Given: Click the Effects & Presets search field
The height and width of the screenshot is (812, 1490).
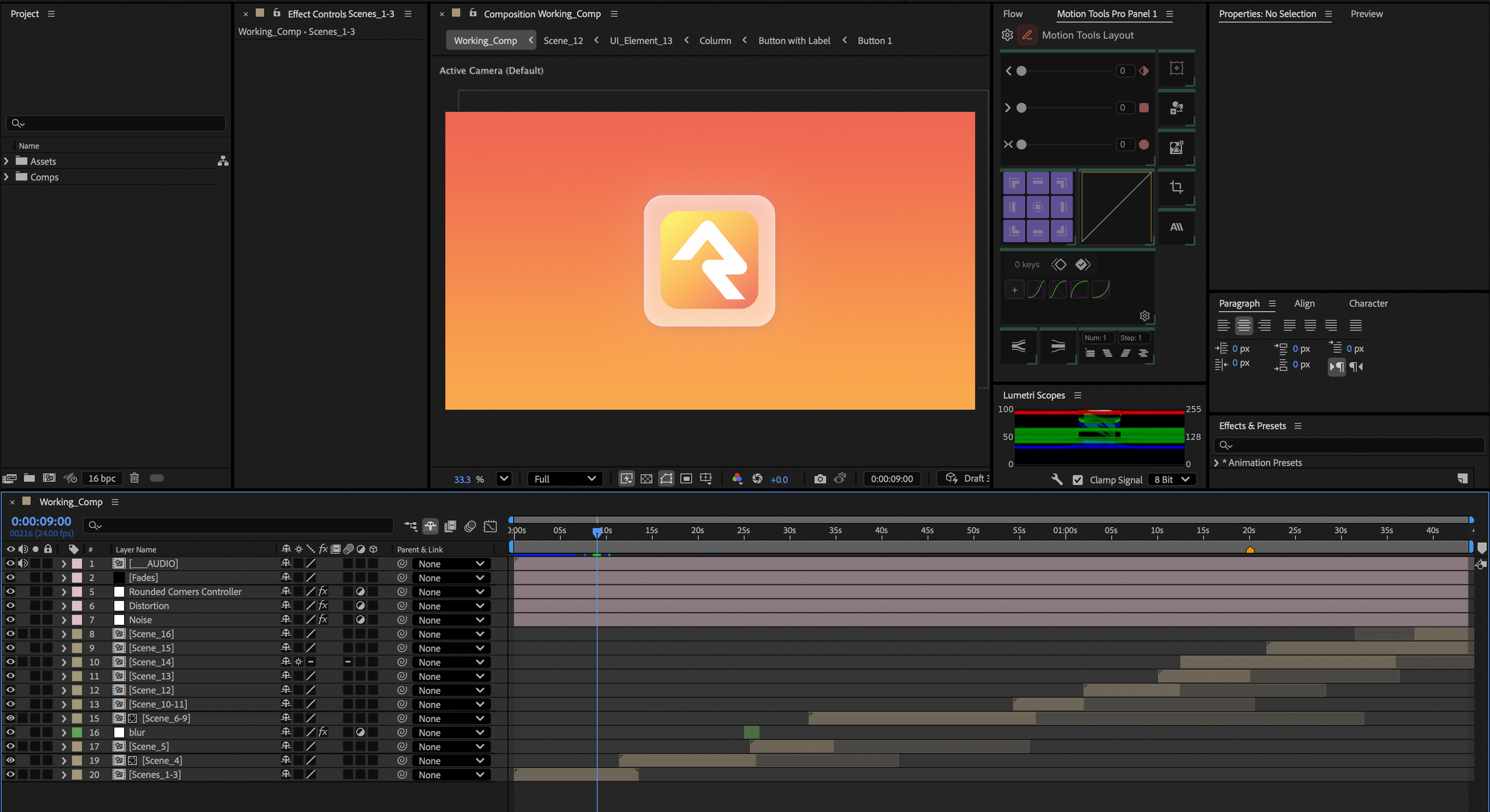Looking at the screenshot, I should [x=1349, y=445].
